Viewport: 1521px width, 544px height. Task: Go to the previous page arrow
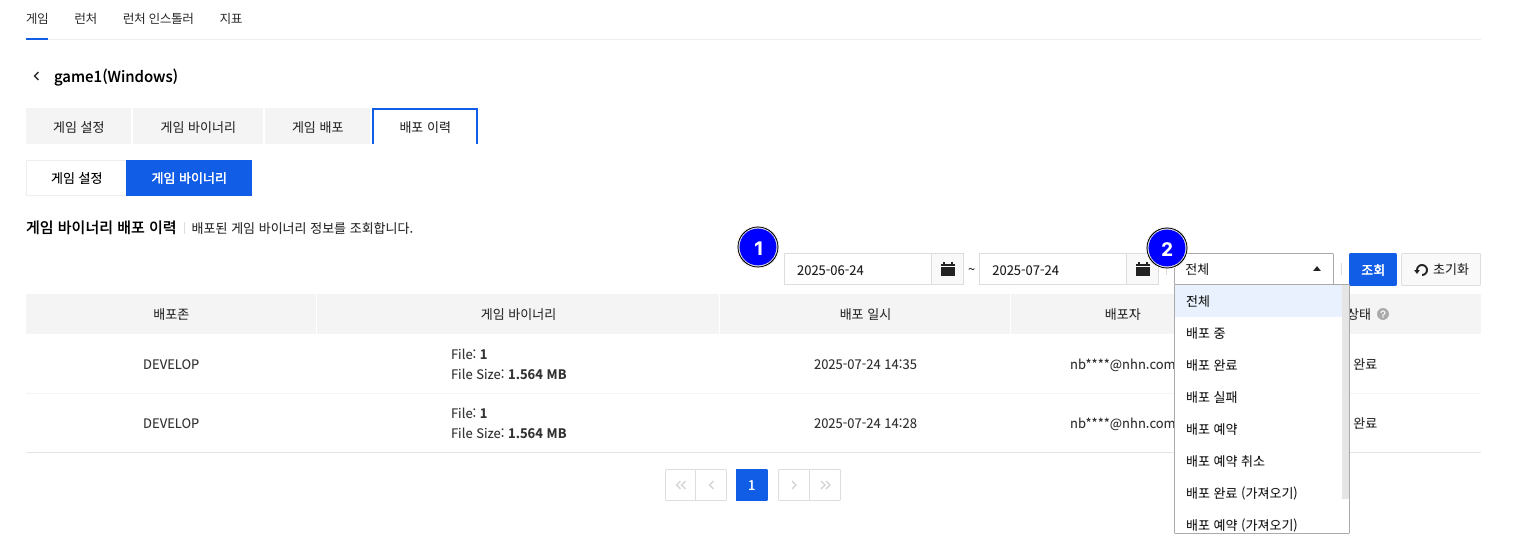711,485
